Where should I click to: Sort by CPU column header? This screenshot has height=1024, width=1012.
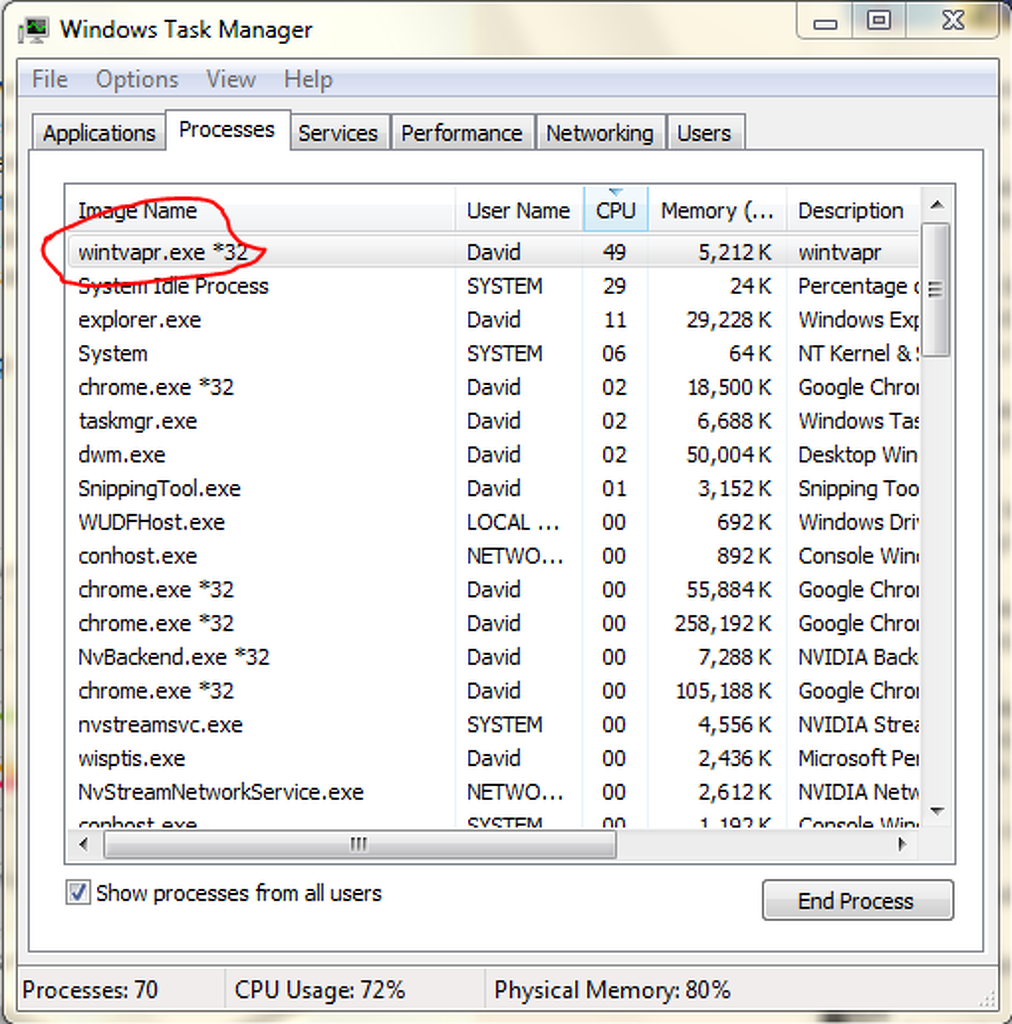[x=616, y=210]
